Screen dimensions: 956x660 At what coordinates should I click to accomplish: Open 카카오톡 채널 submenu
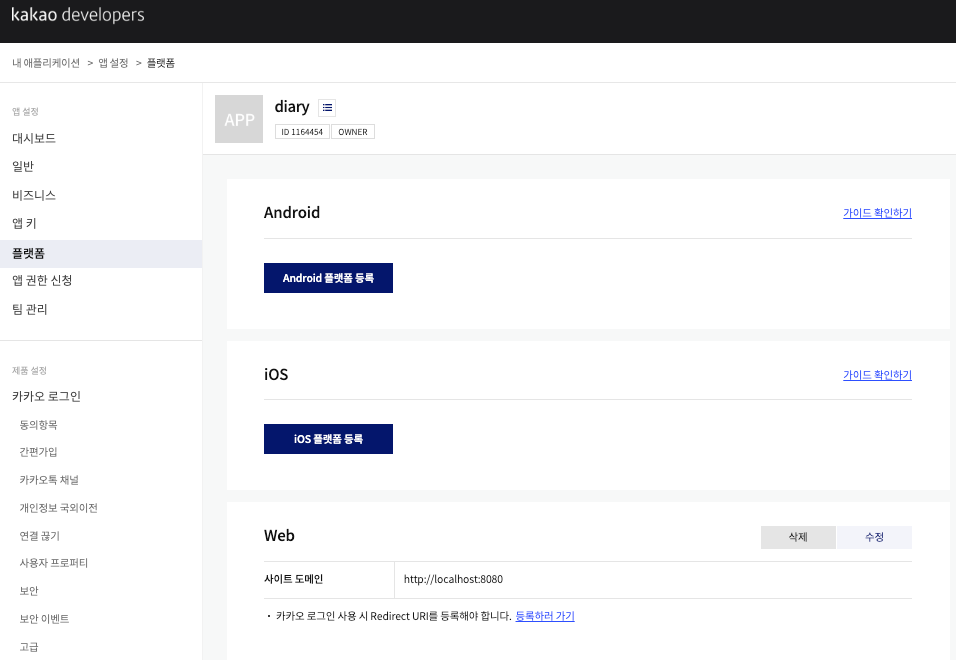coord(49,480)
